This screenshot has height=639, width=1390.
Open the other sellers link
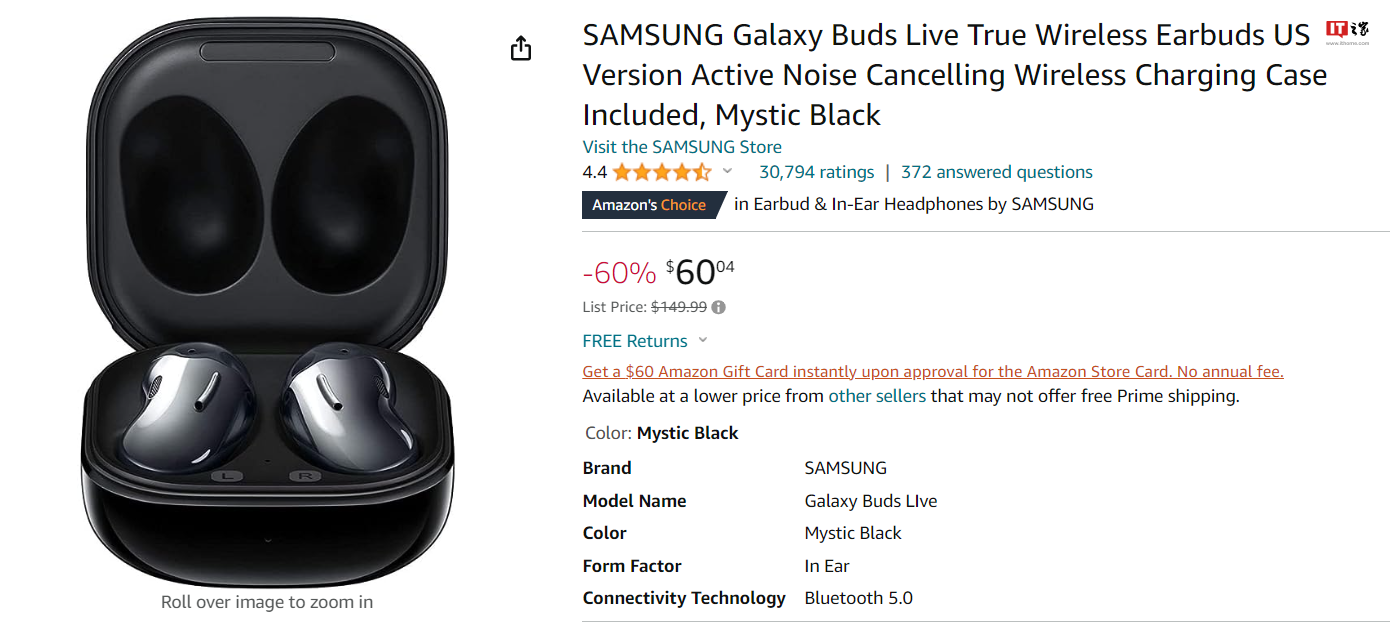[877, 396]
